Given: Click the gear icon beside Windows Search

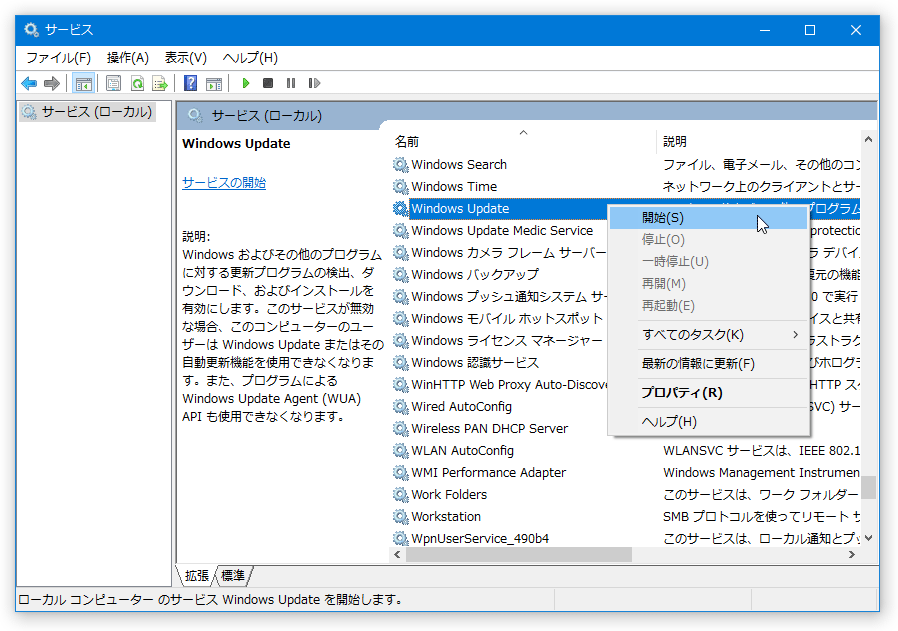Looking at the screenshot, I should 400,165.
